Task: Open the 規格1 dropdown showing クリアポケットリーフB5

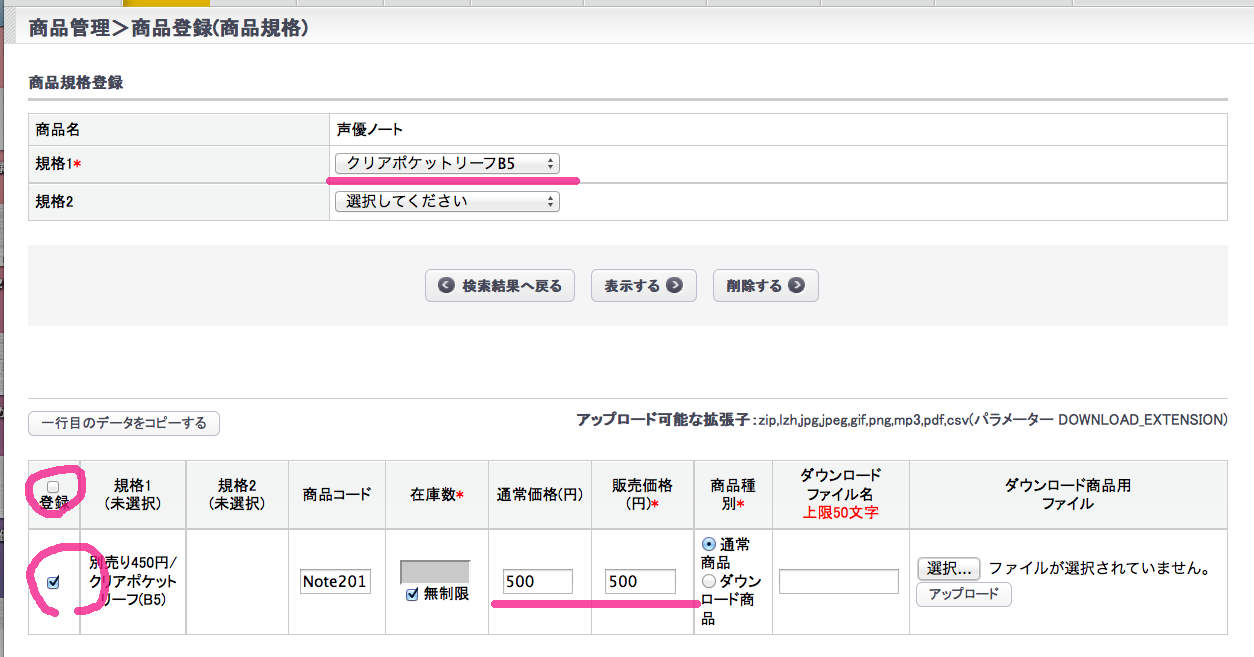Action: (447, 163)
